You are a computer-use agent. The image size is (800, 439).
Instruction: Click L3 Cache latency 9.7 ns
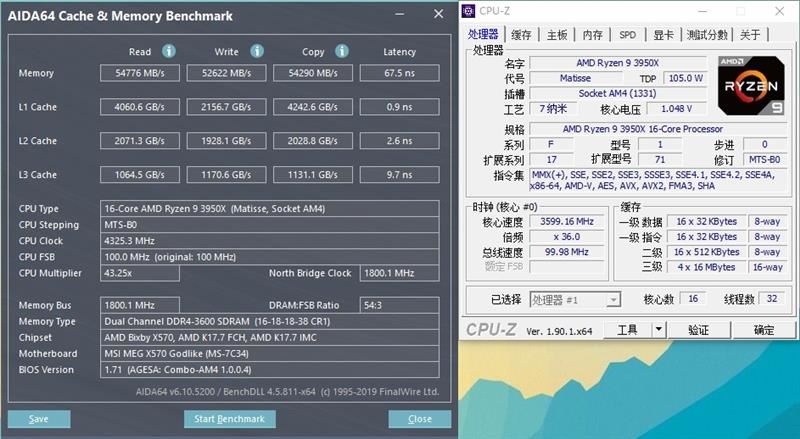tap(399, 175)
